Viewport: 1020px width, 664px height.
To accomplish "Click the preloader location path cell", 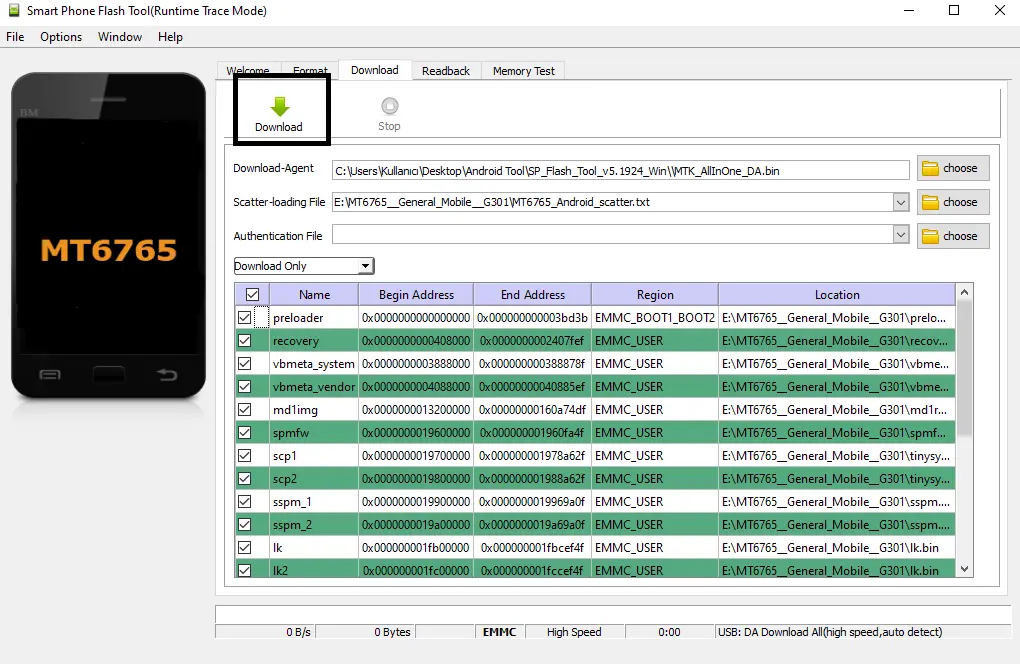I will [837, 317].
